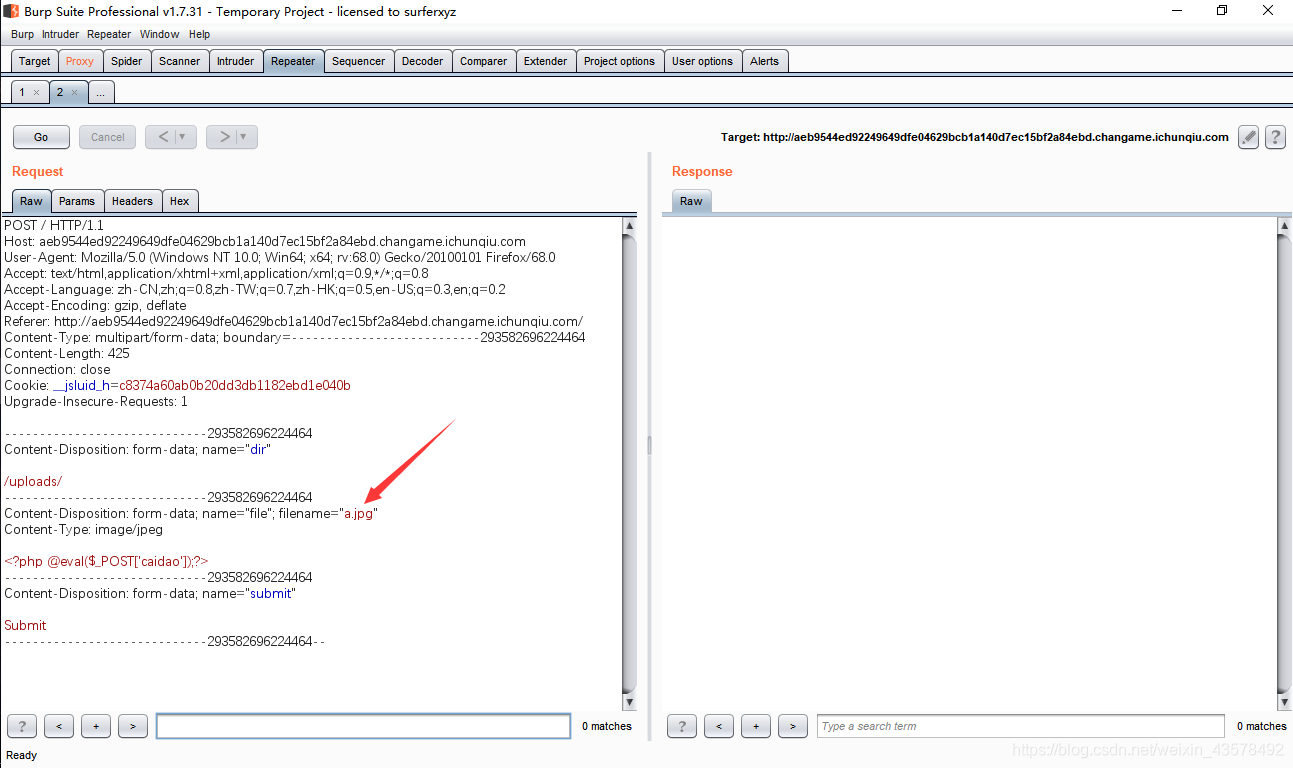The height and width of the screenshot is (768, 1293).
Task: Open the User options tab
Action: 703,61
